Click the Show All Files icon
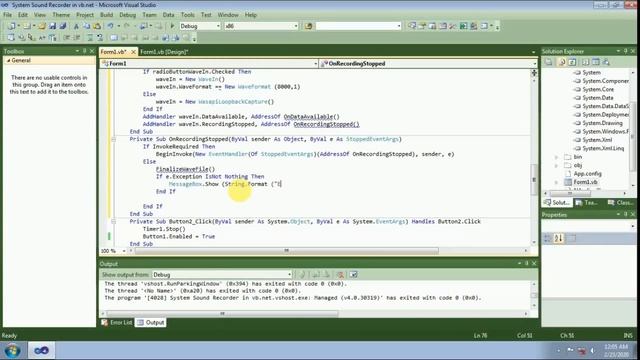This screenshot has height=360, width=640. click(562, 62)
